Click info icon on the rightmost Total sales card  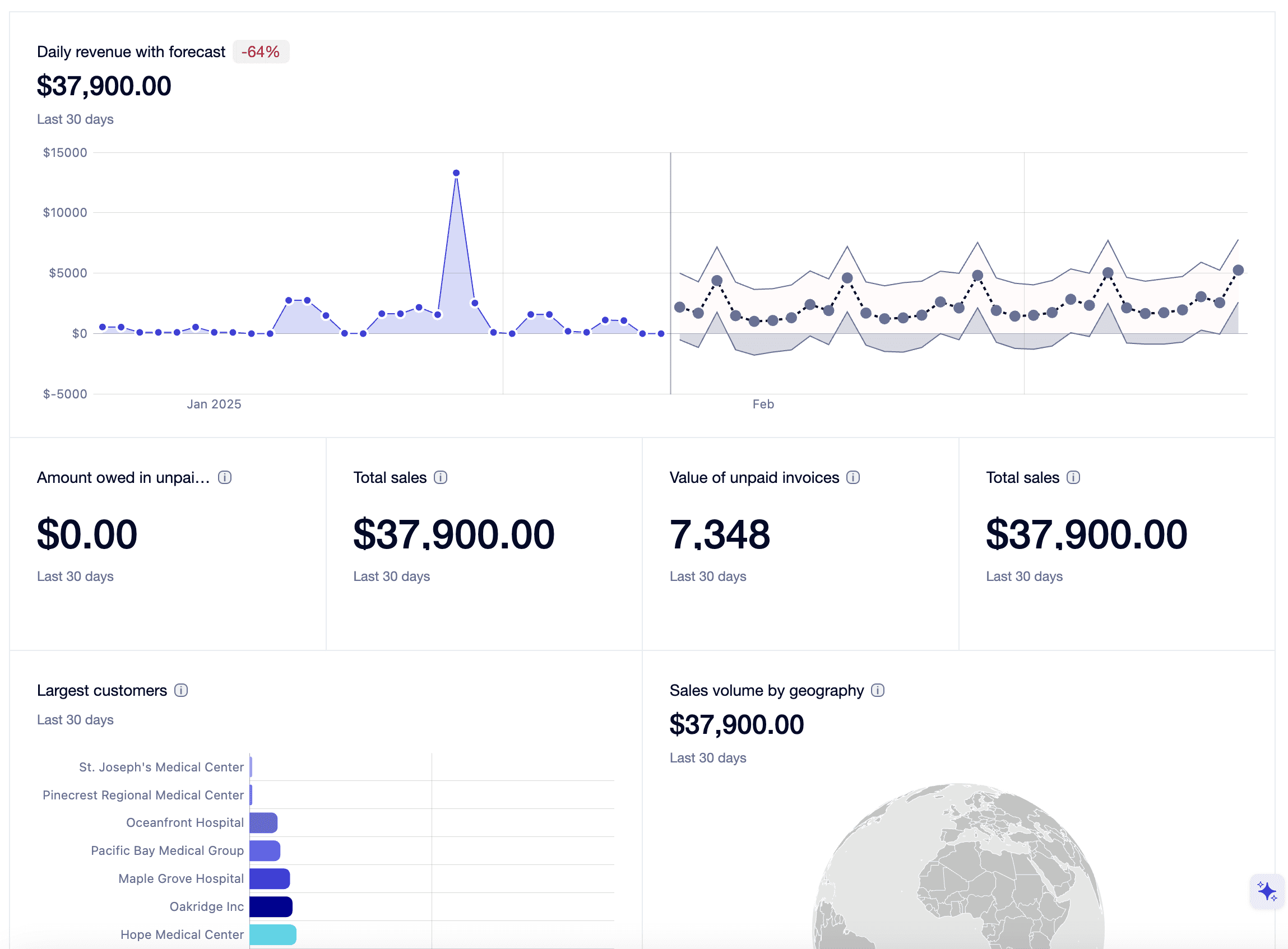pyautogui.click(x=1073, y=477)
